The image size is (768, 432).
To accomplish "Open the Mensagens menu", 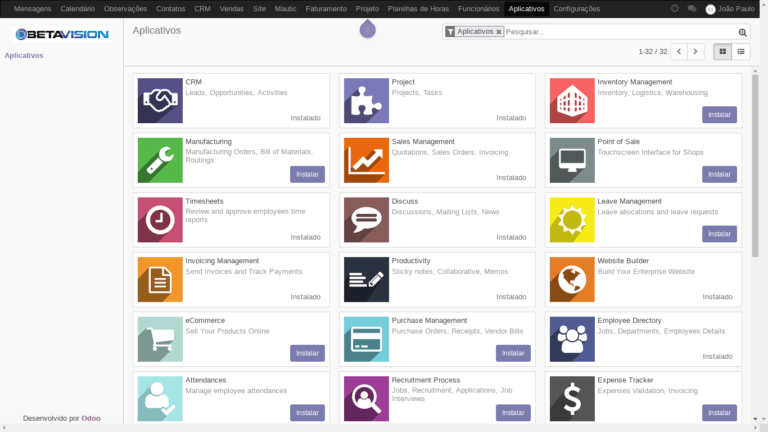I will [32, 9].
